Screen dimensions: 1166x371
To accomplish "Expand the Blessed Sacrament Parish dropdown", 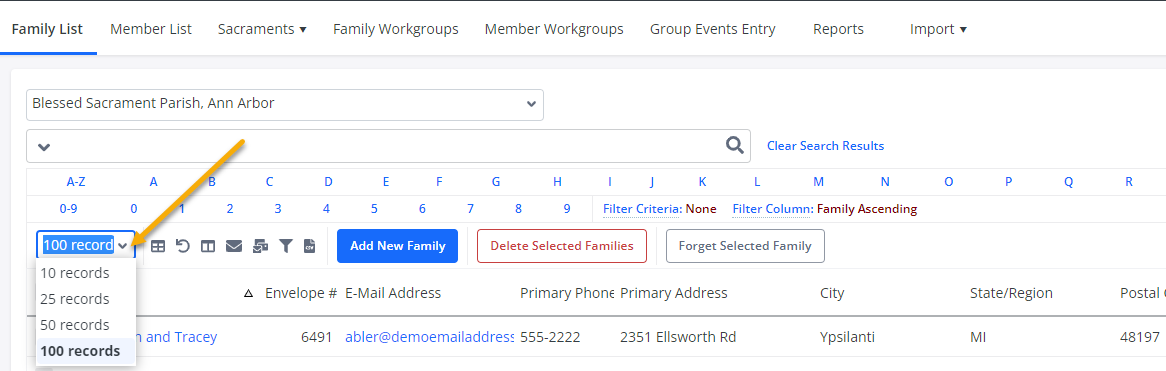I will click(285, 104).
